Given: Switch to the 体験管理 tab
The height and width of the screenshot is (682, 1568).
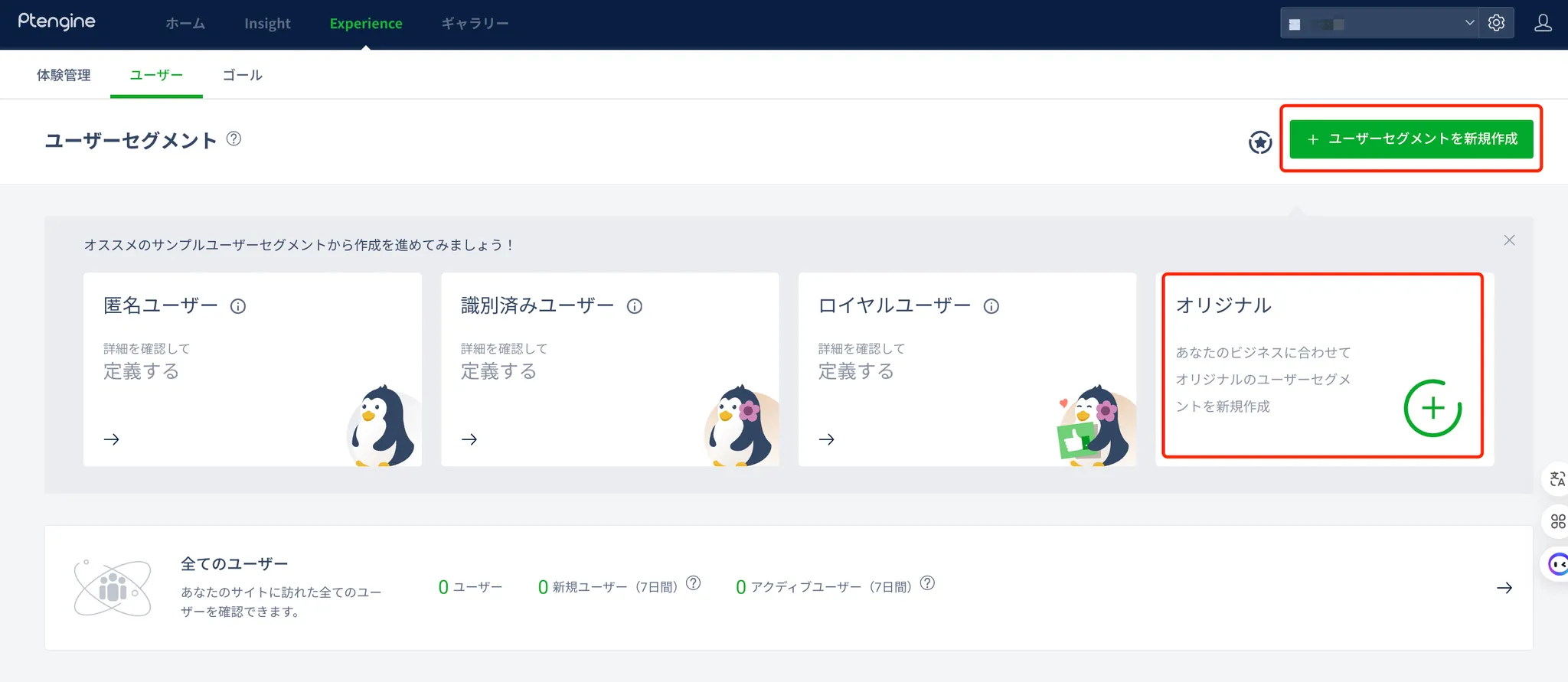Looking at the screenshot, I should (x=64, y=75).
